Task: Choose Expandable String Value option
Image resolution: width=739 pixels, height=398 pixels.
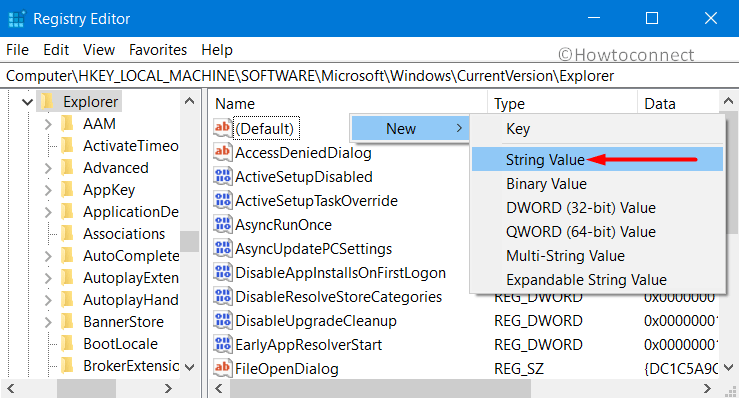Action: (597, 280)
